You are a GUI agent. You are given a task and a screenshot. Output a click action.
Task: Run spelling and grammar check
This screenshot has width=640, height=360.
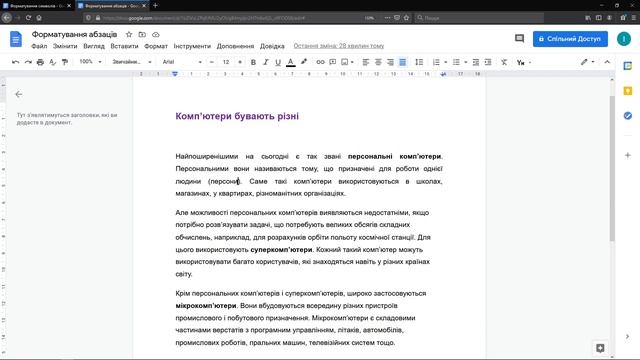coord(52,62)
